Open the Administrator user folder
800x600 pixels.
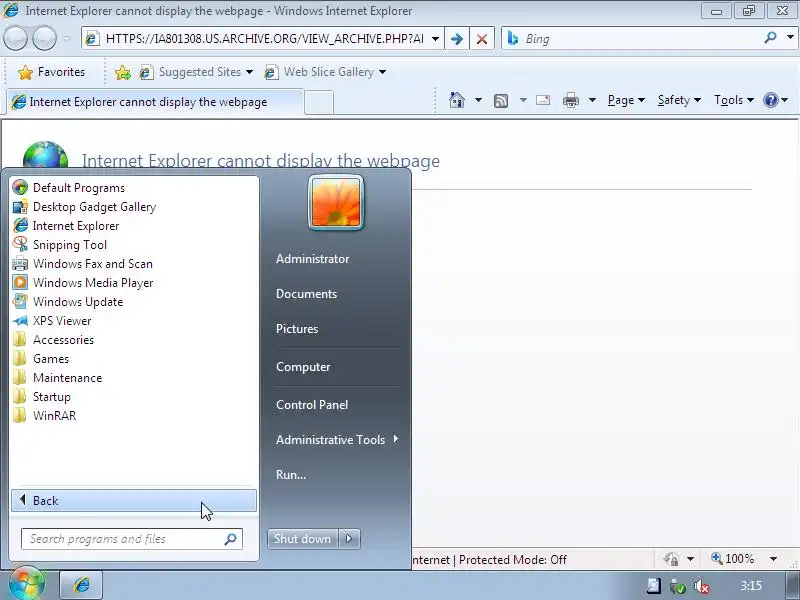click(313, 259)
